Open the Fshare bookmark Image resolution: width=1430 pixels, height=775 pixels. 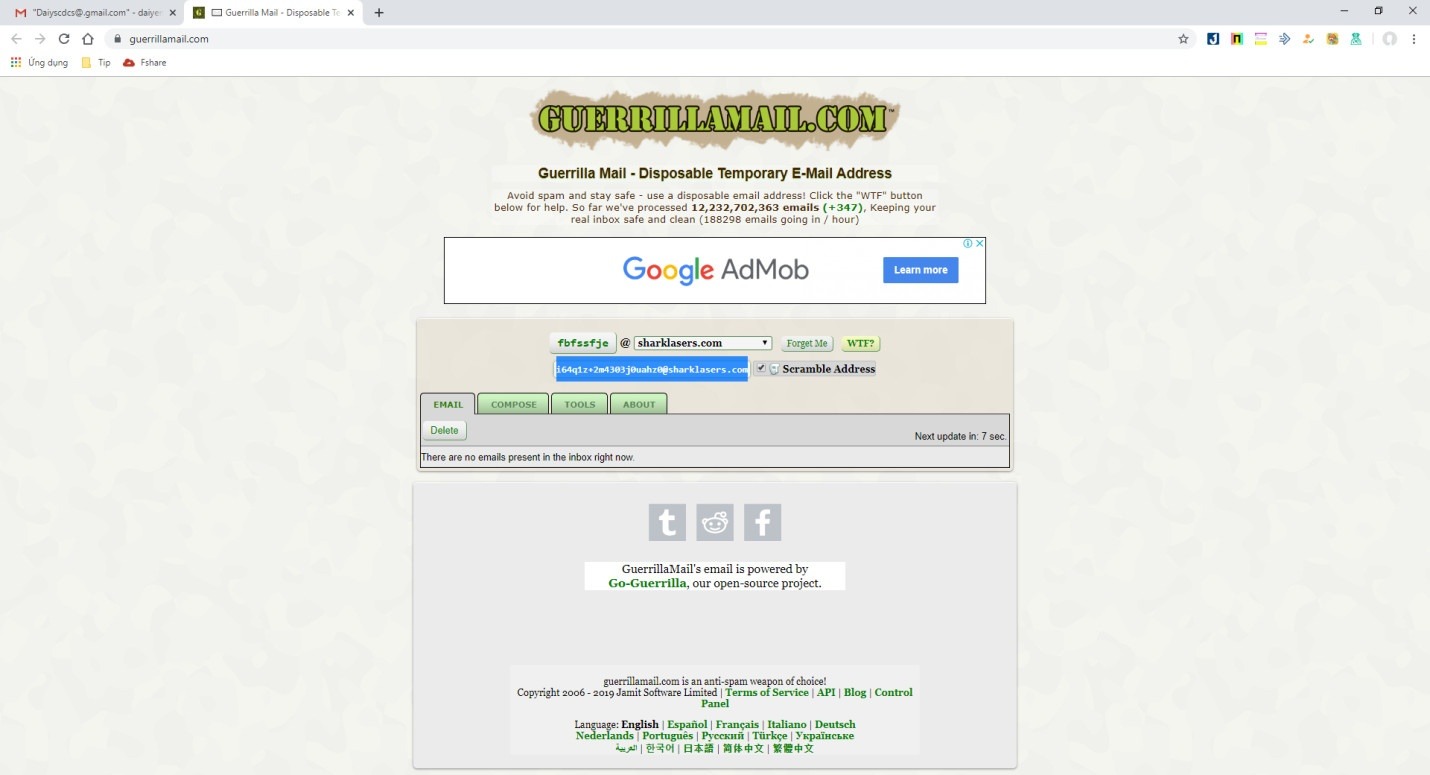point(145,62)
